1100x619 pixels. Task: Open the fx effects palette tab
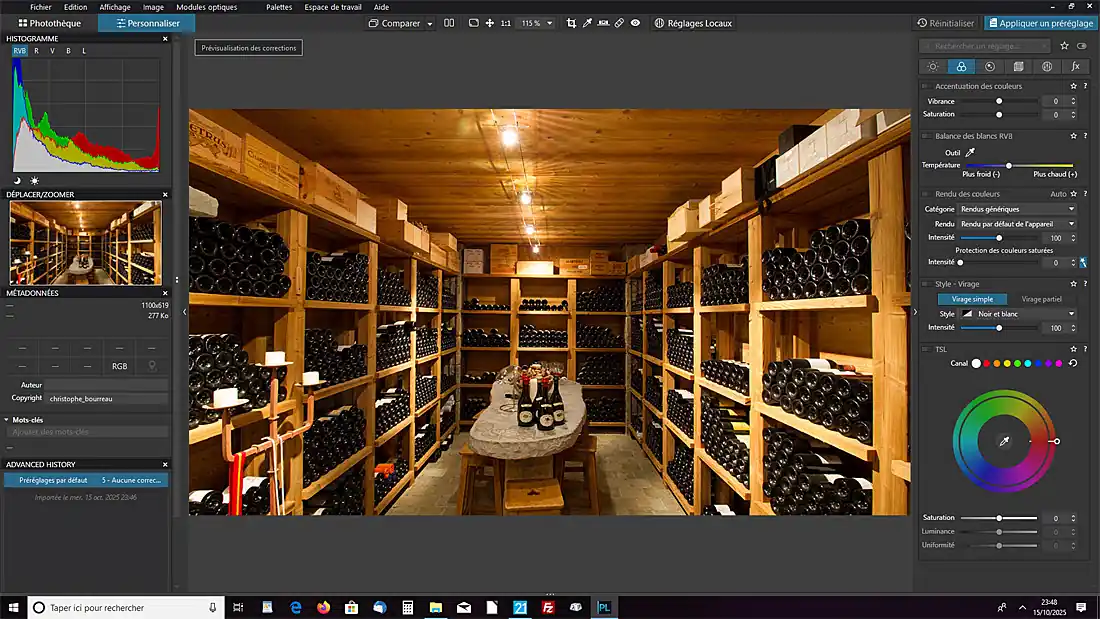click(1075, 66)
